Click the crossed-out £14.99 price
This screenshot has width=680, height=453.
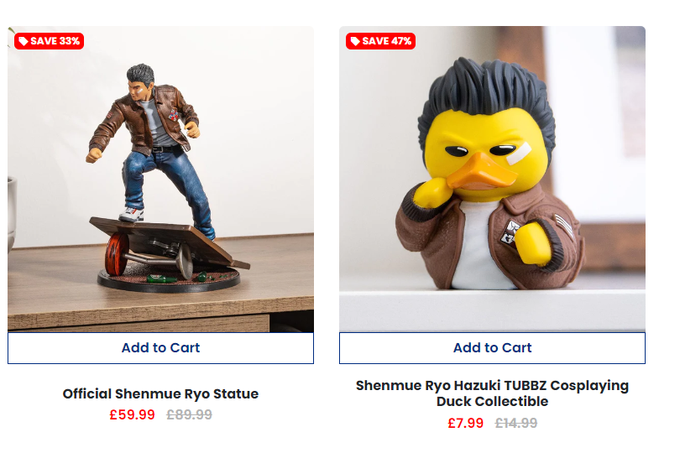[x=516, y=423]
